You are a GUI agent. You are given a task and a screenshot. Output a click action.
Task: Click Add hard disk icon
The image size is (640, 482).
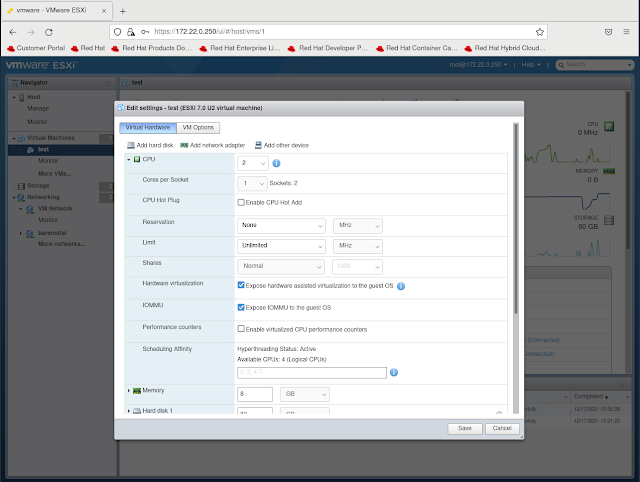click(131, 145)
